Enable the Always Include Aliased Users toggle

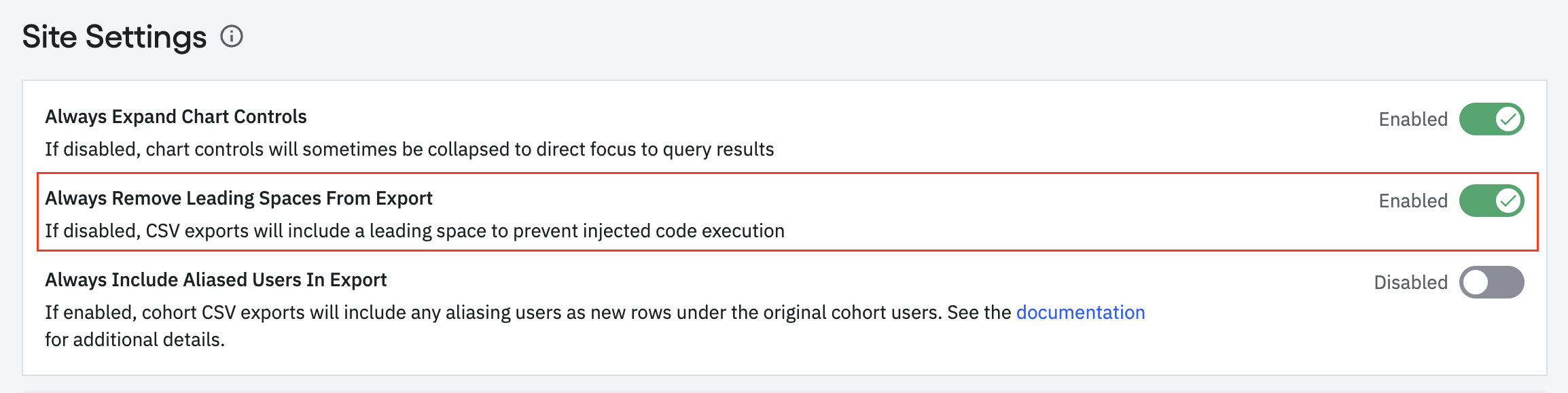pyautogui.click(x=1491, y=283)
